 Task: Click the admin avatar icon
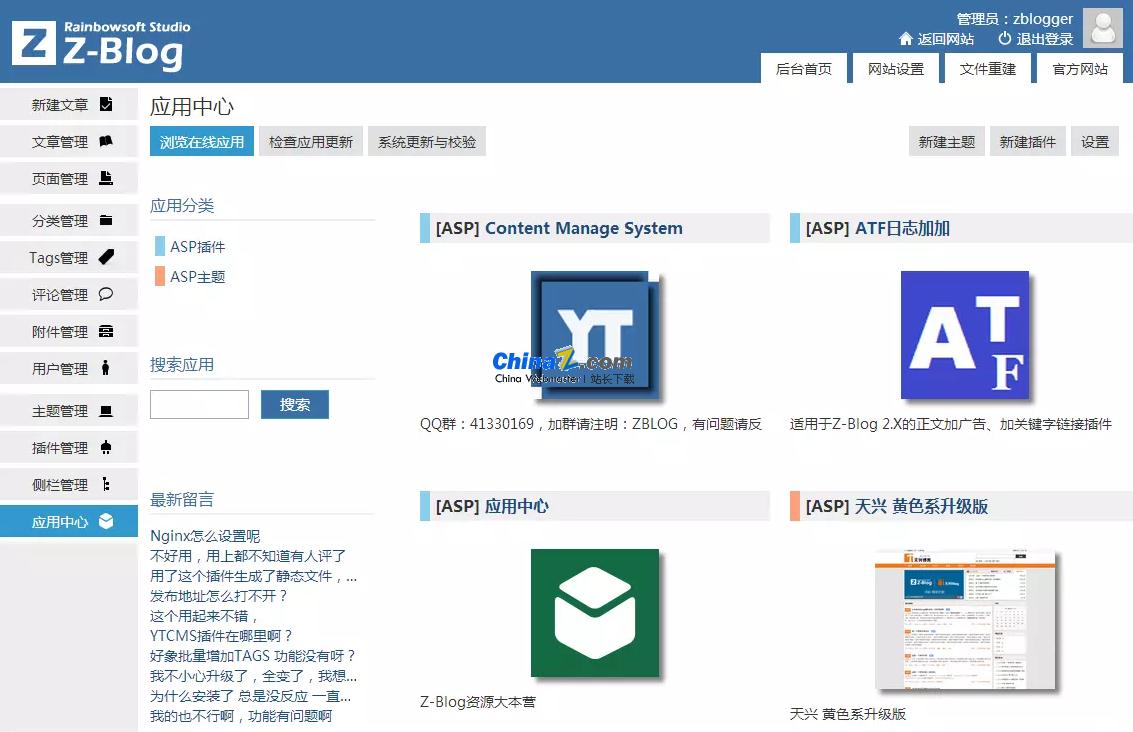coord(1103,27)
